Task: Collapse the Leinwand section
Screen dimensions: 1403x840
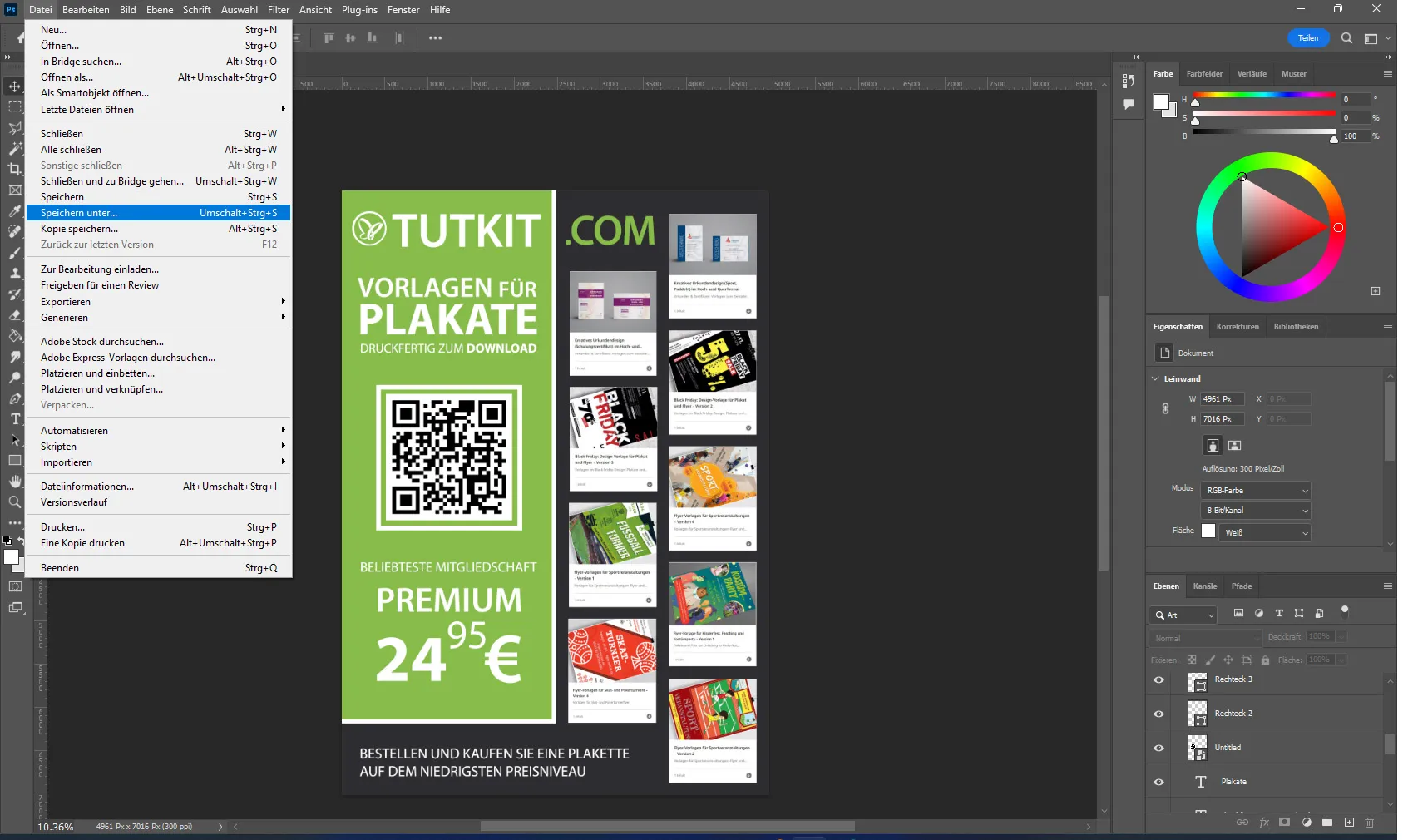Action: point(1155,379)
